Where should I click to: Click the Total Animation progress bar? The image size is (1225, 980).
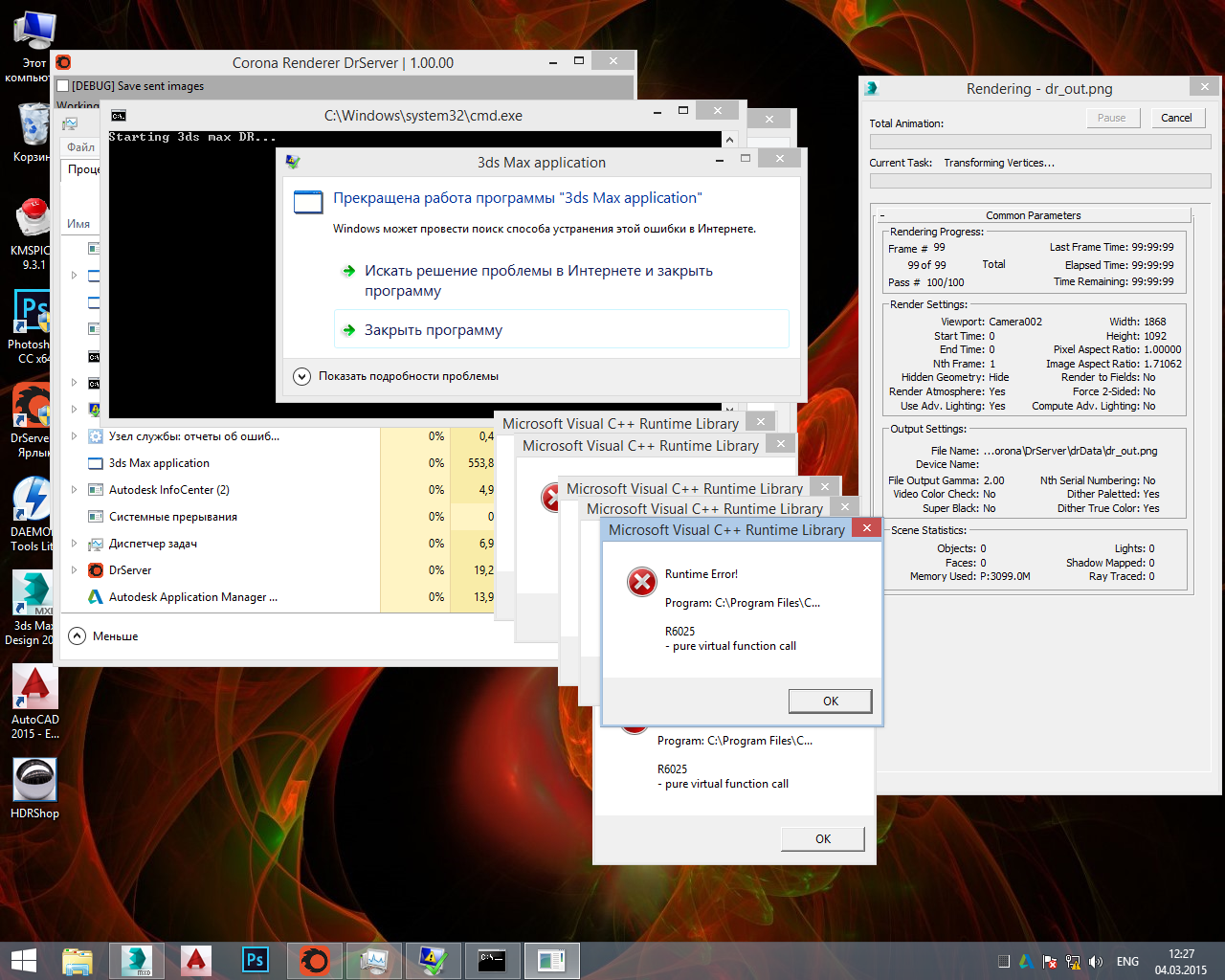pos(1040,142)
